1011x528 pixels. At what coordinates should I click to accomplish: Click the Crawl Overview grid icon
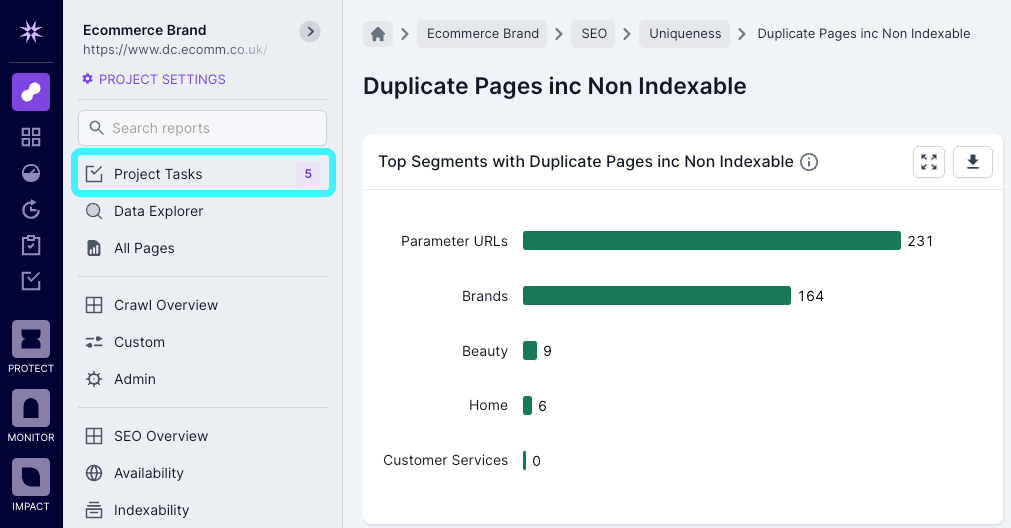(94, 305)
